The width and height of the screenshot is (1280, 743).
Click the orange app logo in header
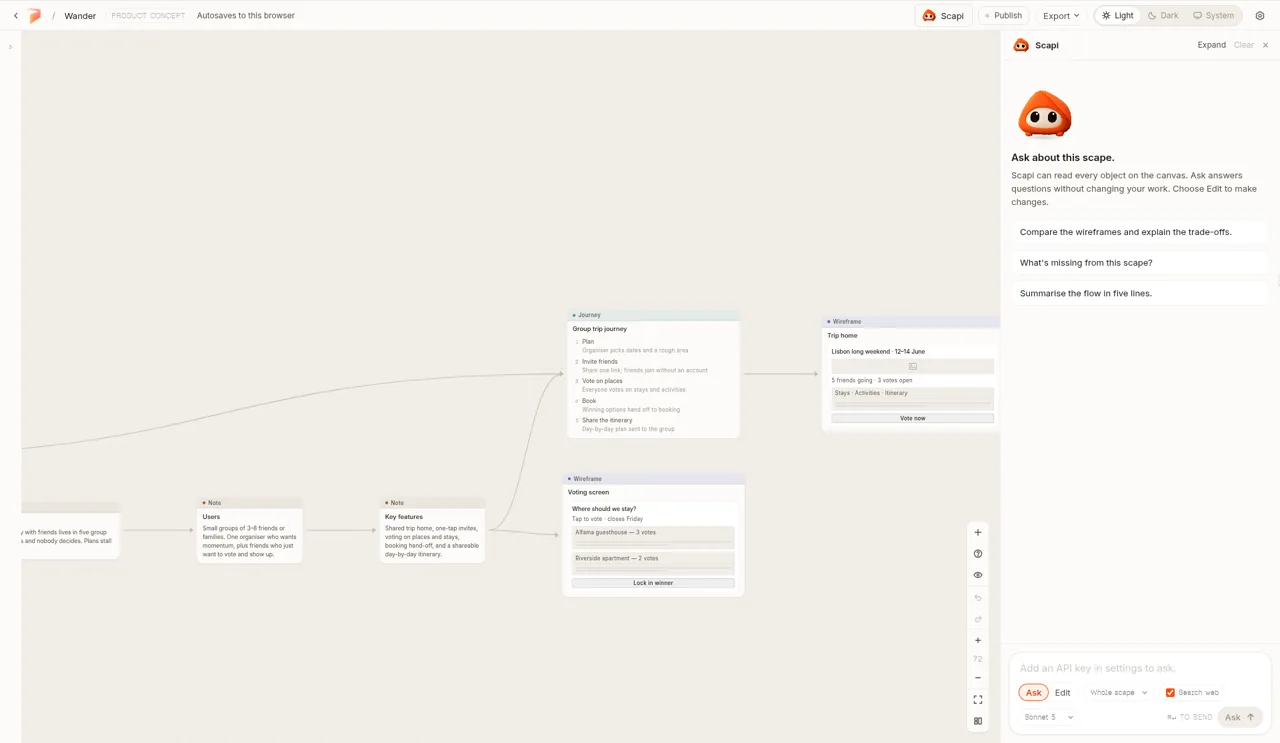[x=35, y=16]
